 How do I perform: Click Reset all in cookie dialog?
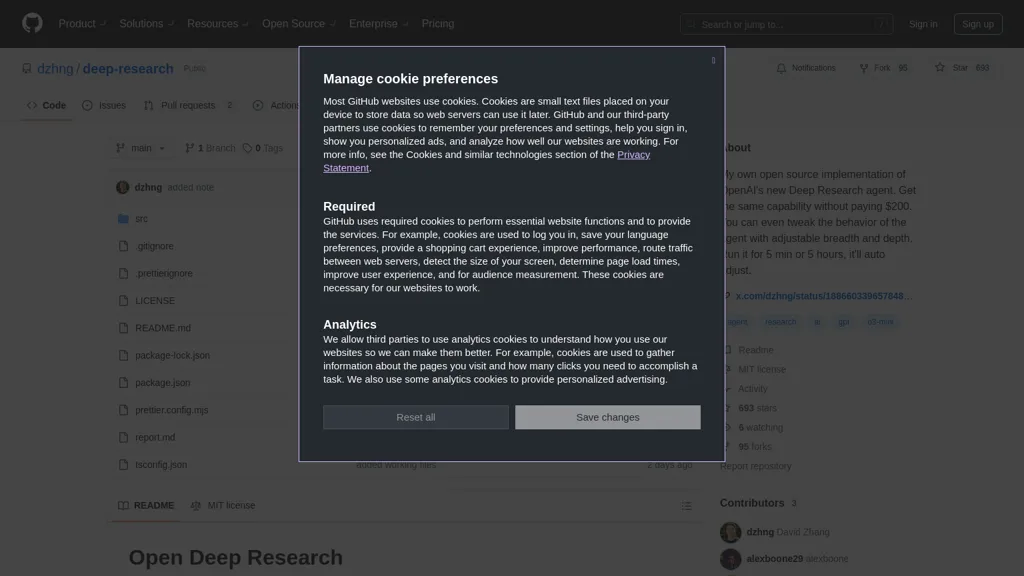coord(415,417)
